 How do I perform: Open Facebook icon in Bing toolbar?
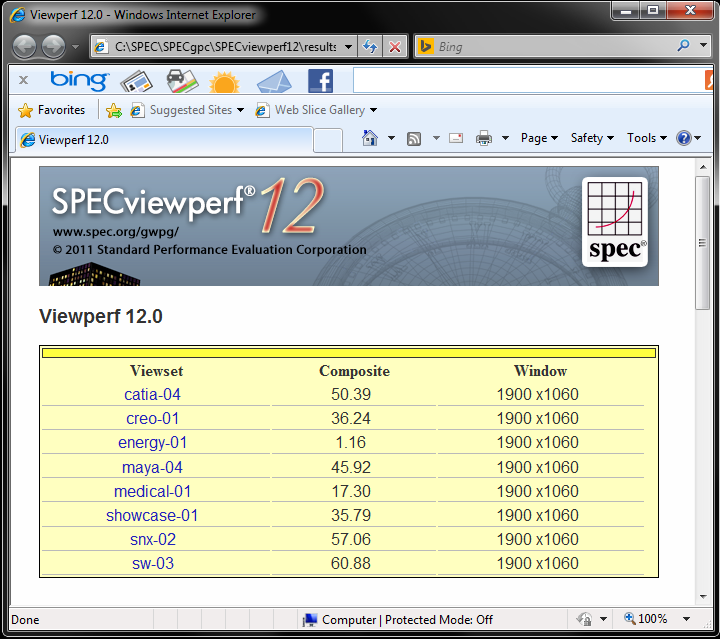(321, 81)
